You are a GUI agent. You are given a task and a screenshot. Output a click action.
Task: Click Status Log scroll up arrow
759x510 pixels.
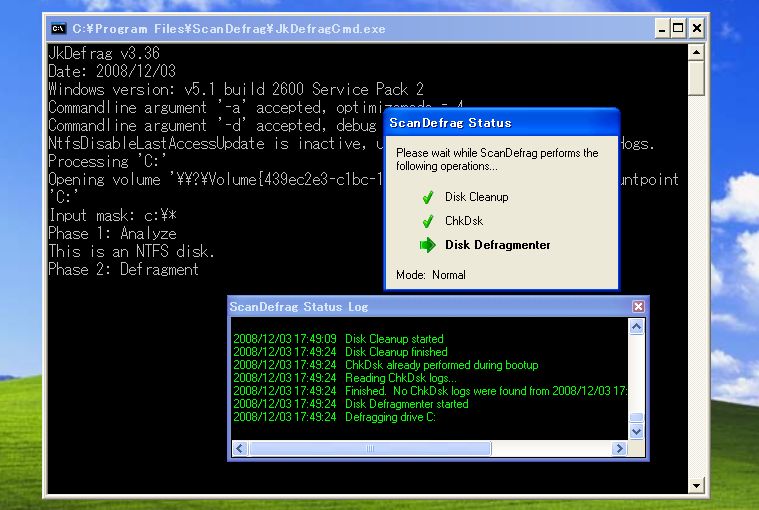636,327
